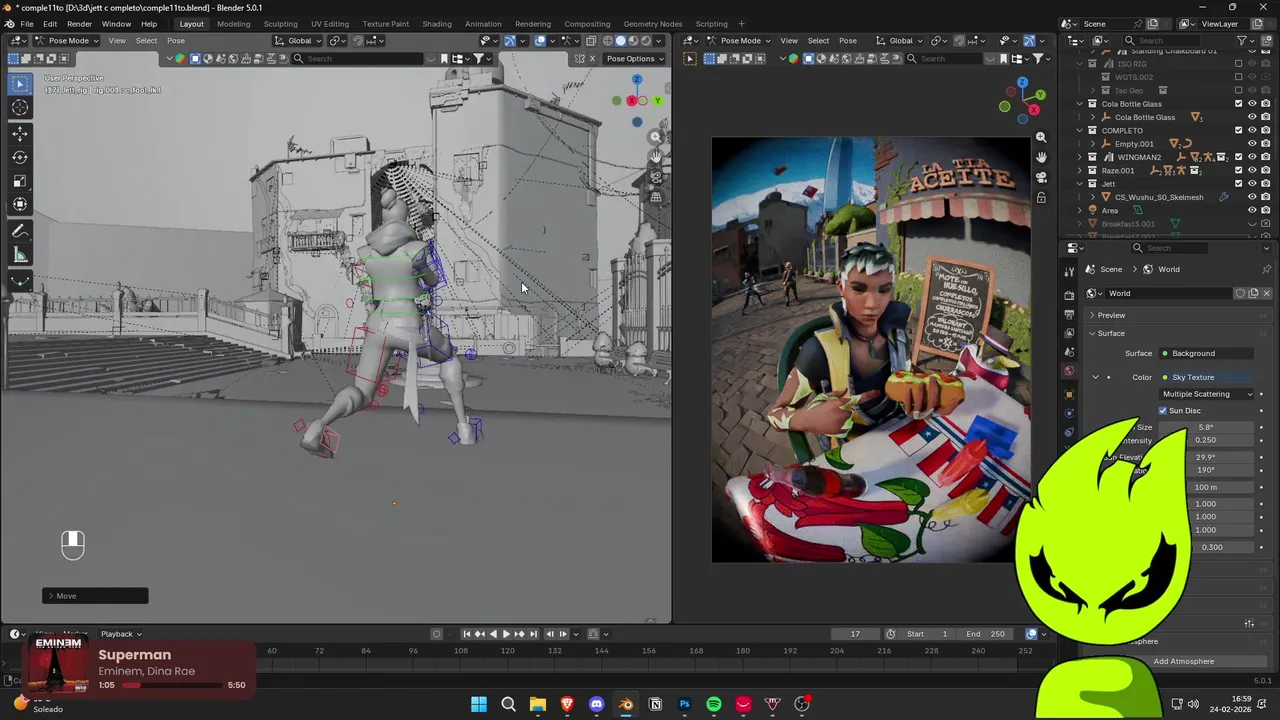This screenshot has height=720, width=1280.
Task: Select the Rotate tool in left toolbar
Action: (20, 157)
